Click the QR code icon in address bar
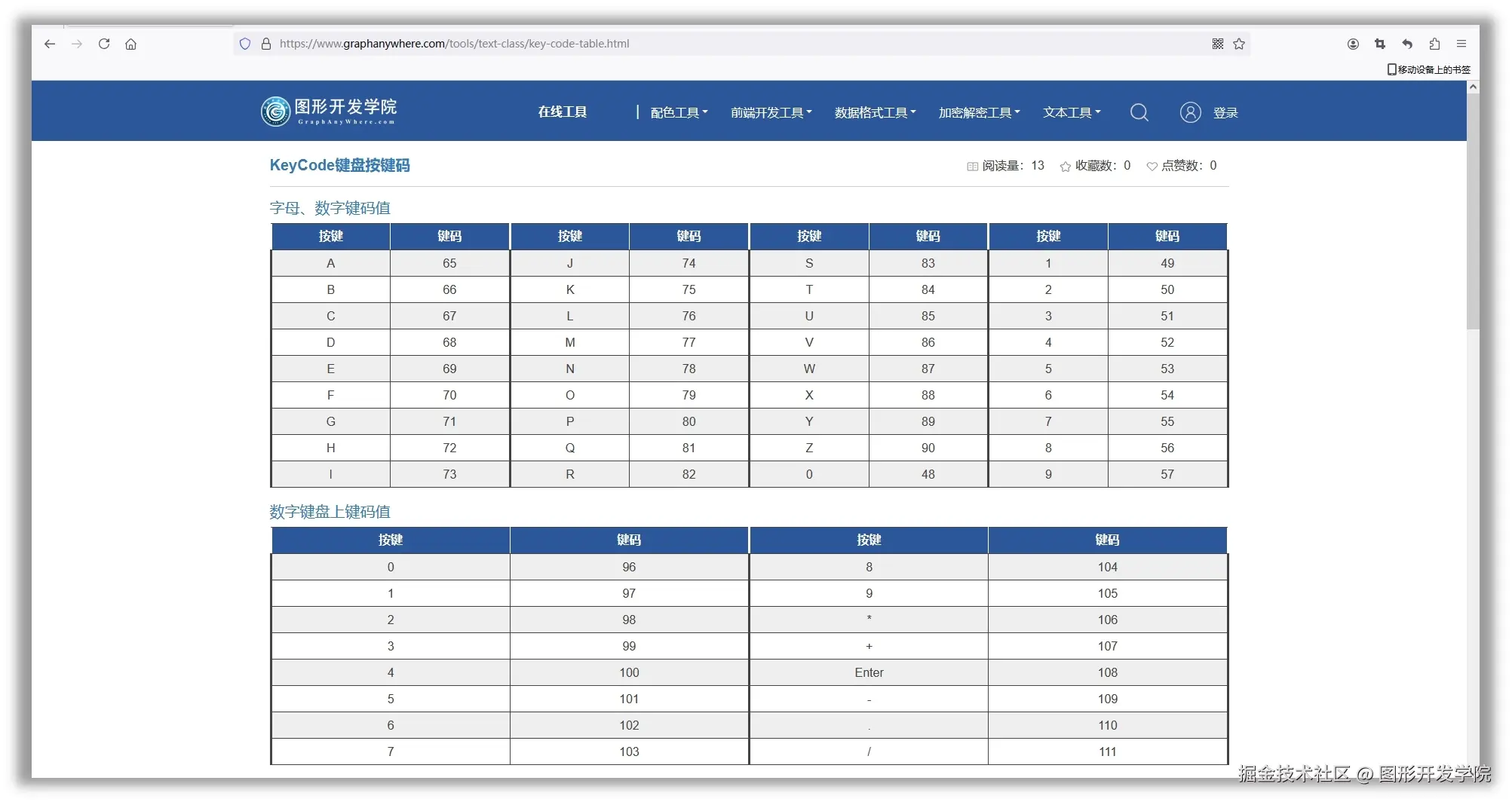This screenshot has width=1512, height=805. [1217, 43]
